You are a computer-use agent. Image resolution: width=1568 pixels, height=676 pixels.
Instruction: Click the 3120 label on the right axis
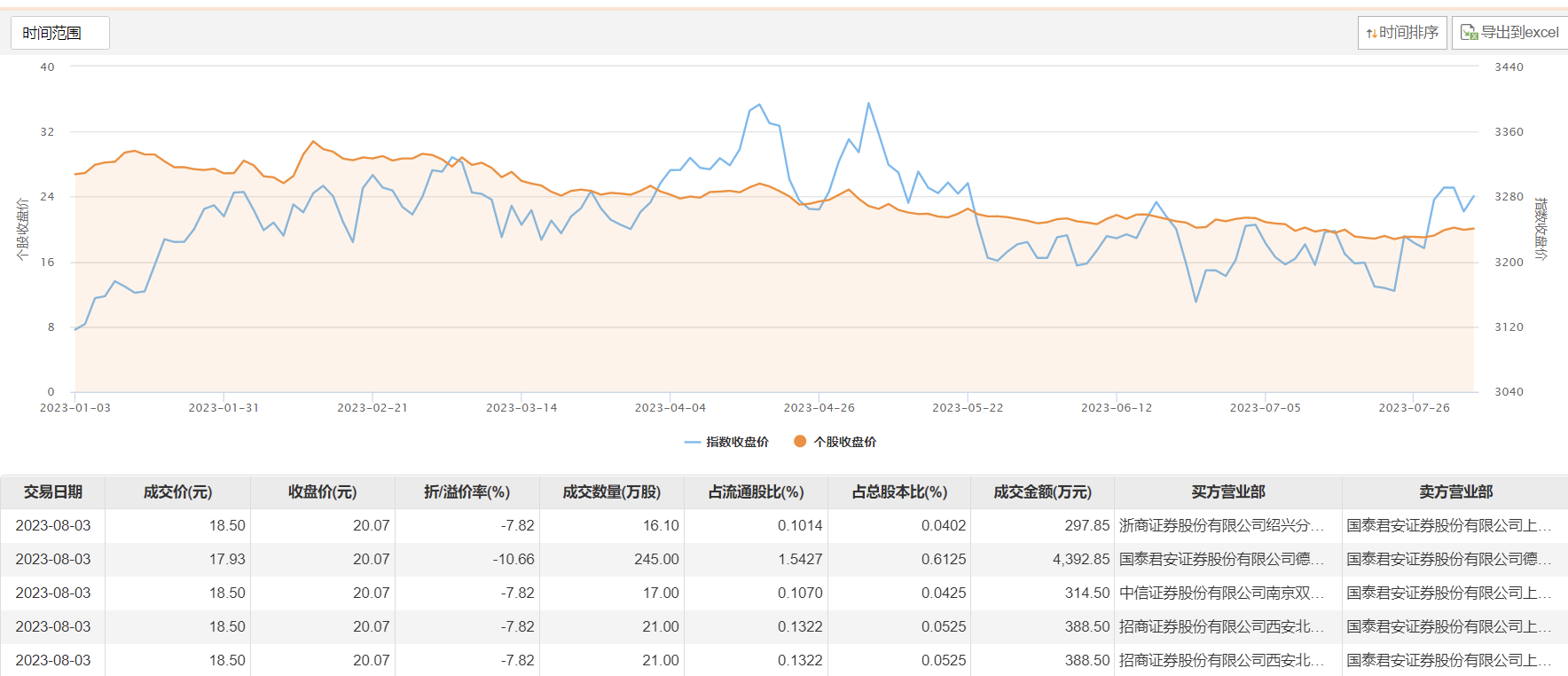click(x=1509, y=327)
